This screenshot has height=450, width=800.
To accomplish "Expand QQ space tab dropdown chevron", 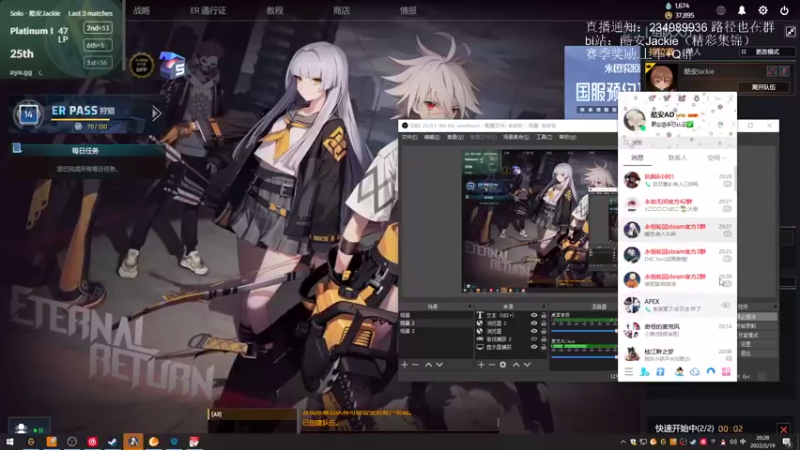I will pos(724,158).
